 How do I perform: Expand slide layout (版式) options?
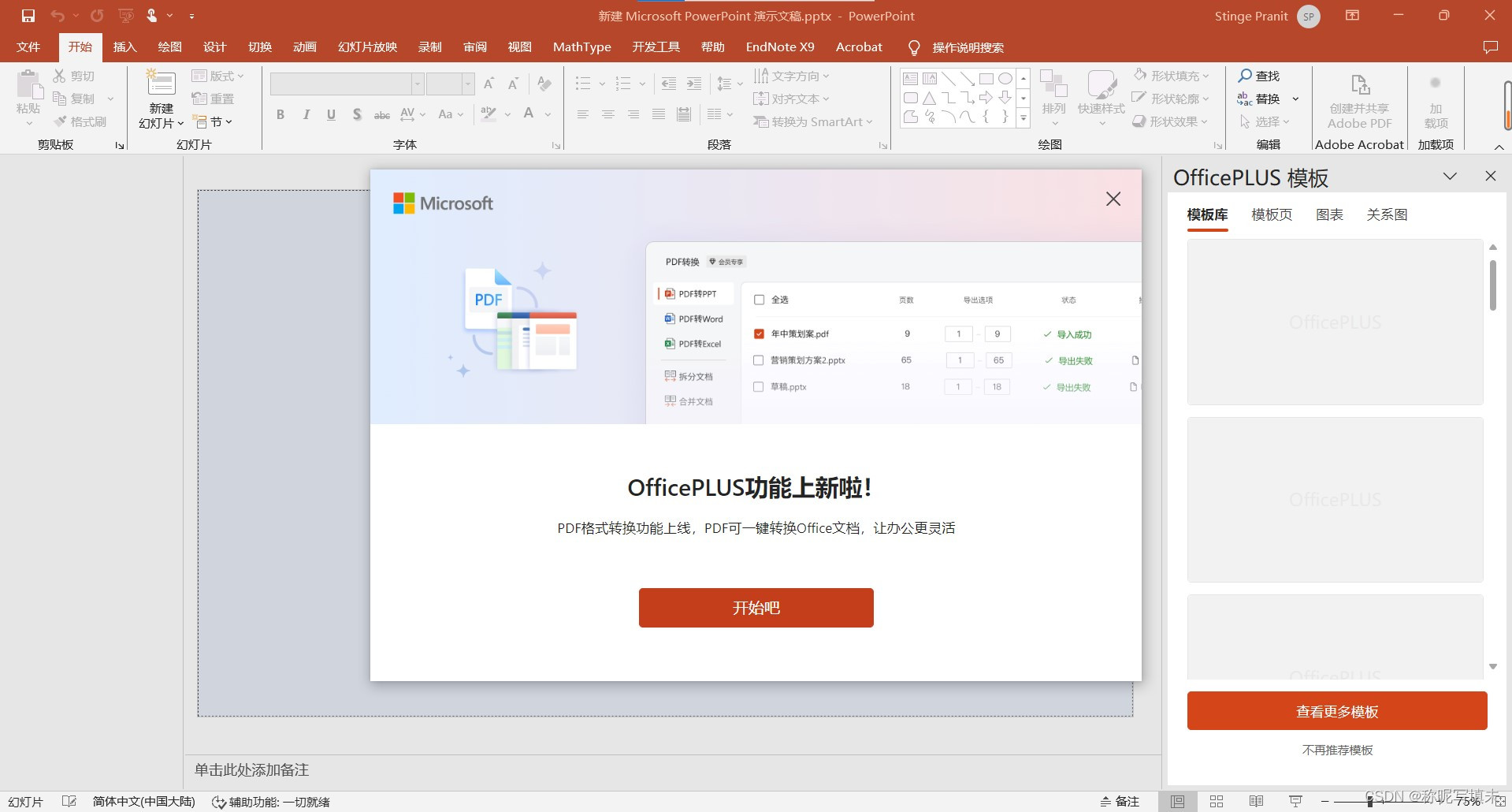point(217,76)
